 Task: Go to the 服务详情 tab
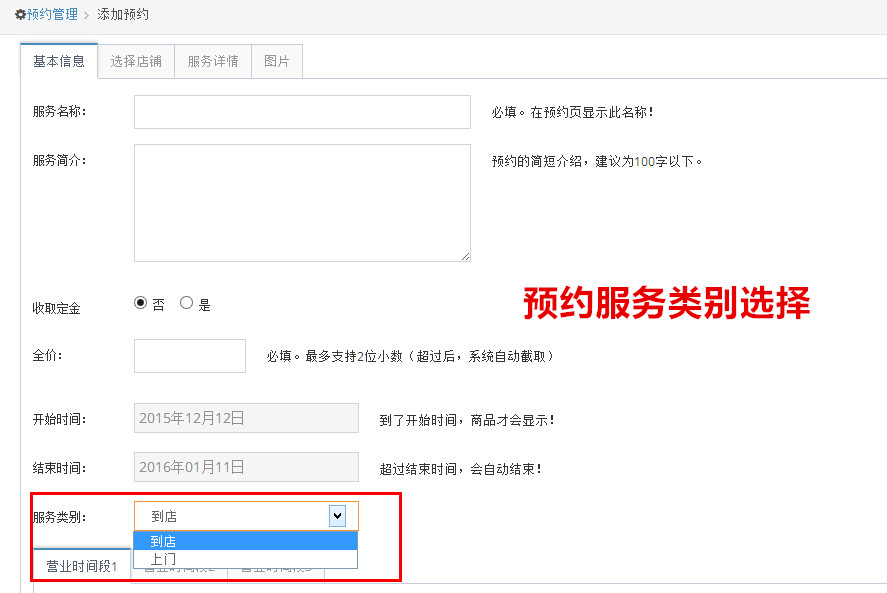[213, 61]
